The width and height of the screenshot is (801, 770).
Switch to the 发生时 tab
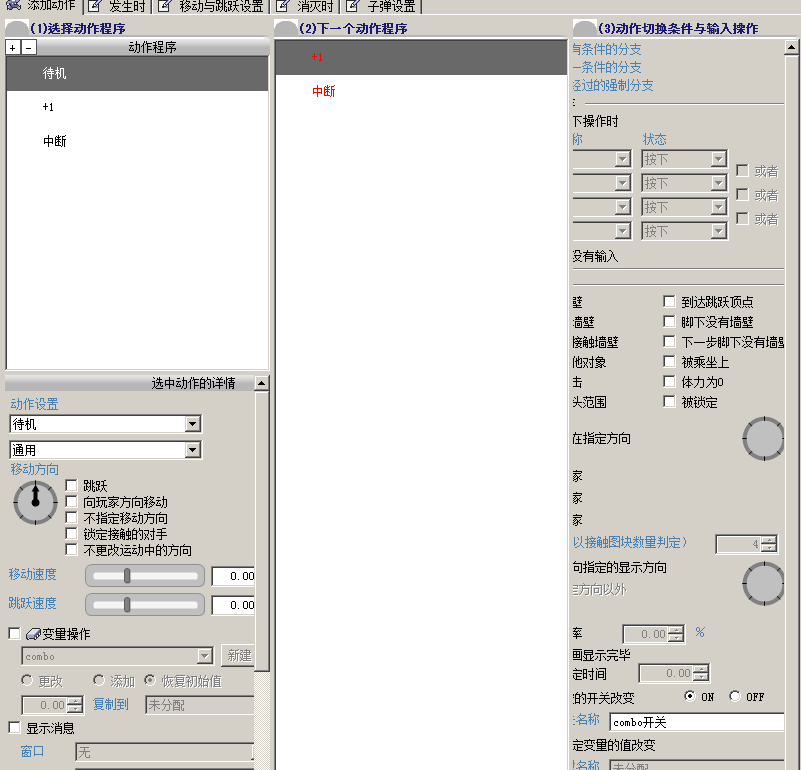pyautogui.click(x=117, y=6)
